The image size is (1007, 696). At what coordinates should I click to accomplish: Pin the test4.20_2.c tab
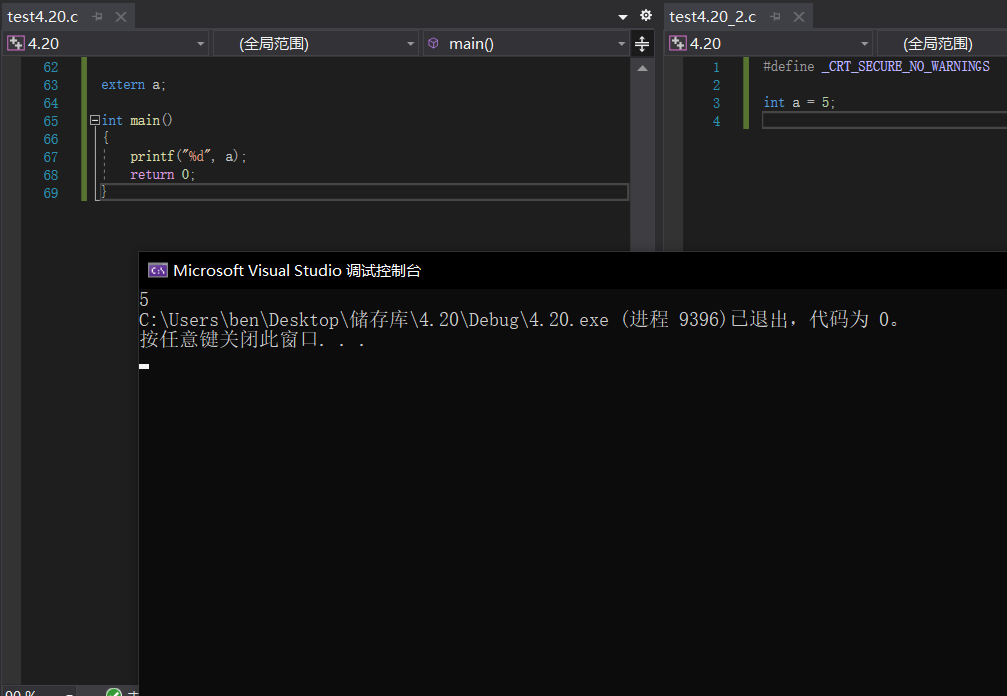[x=776, y=17]
